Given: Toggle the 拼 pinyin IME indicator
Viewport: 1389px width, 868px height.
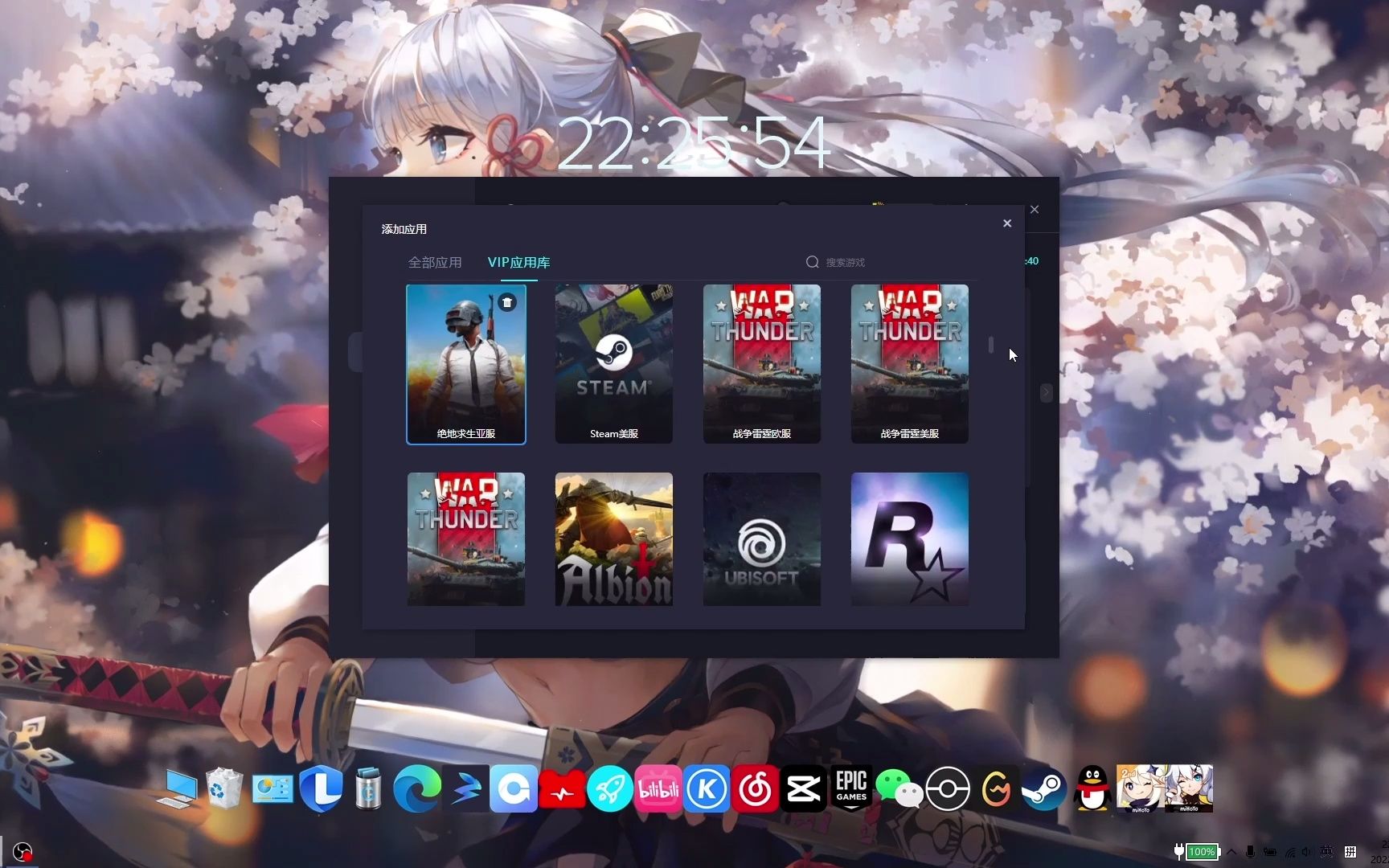Looking at the screenshot, I should [x=1350, y=852].
